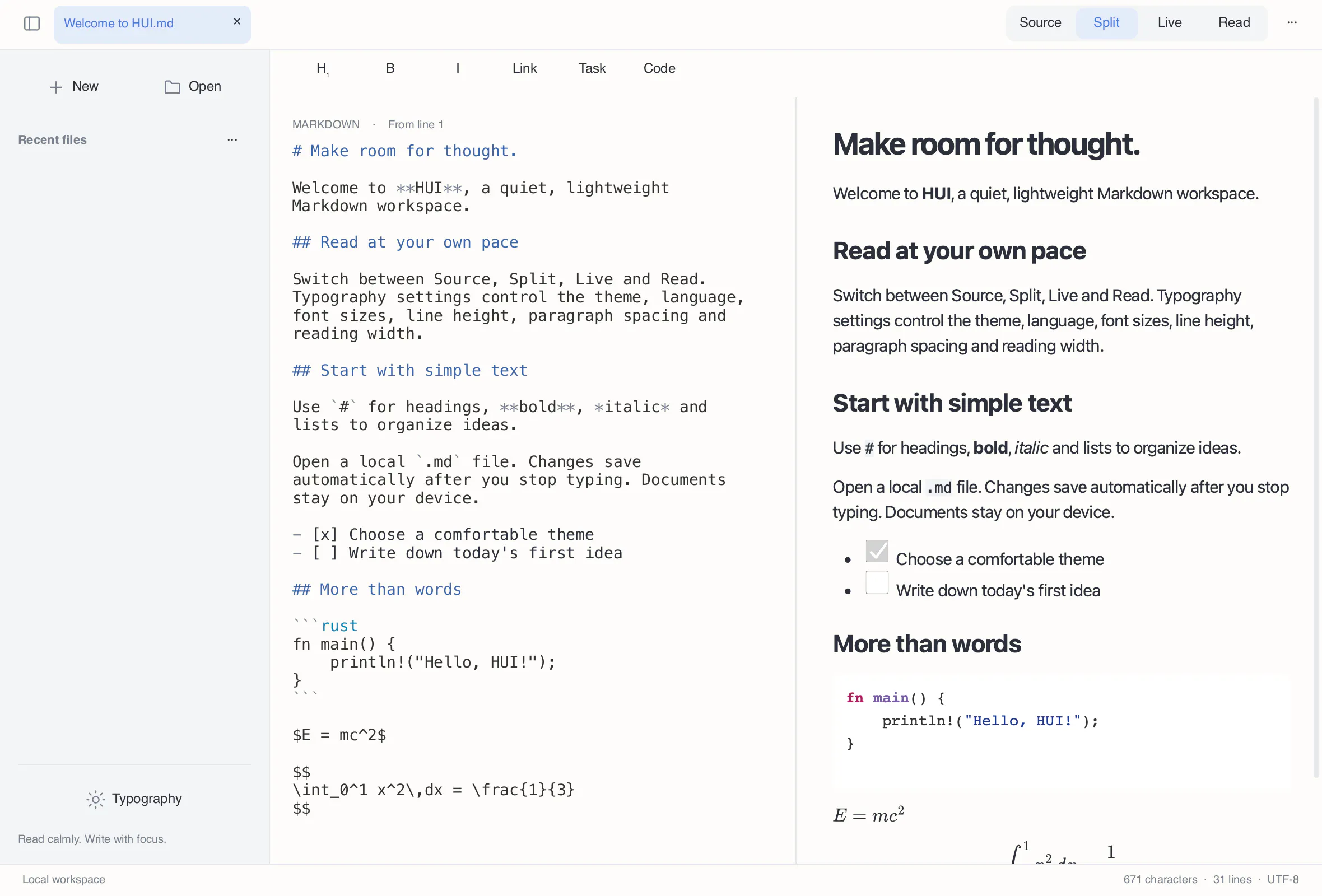
Task: Click the '- [x] Choose a comfortable theme' source line
Action: (x=443, y=535)
